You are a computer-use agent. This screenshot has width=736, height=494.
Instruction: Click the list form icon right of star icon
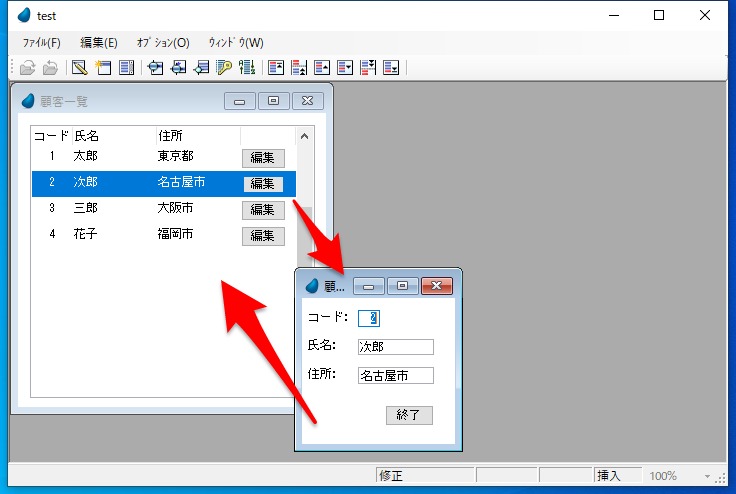[x=127, y=68]
